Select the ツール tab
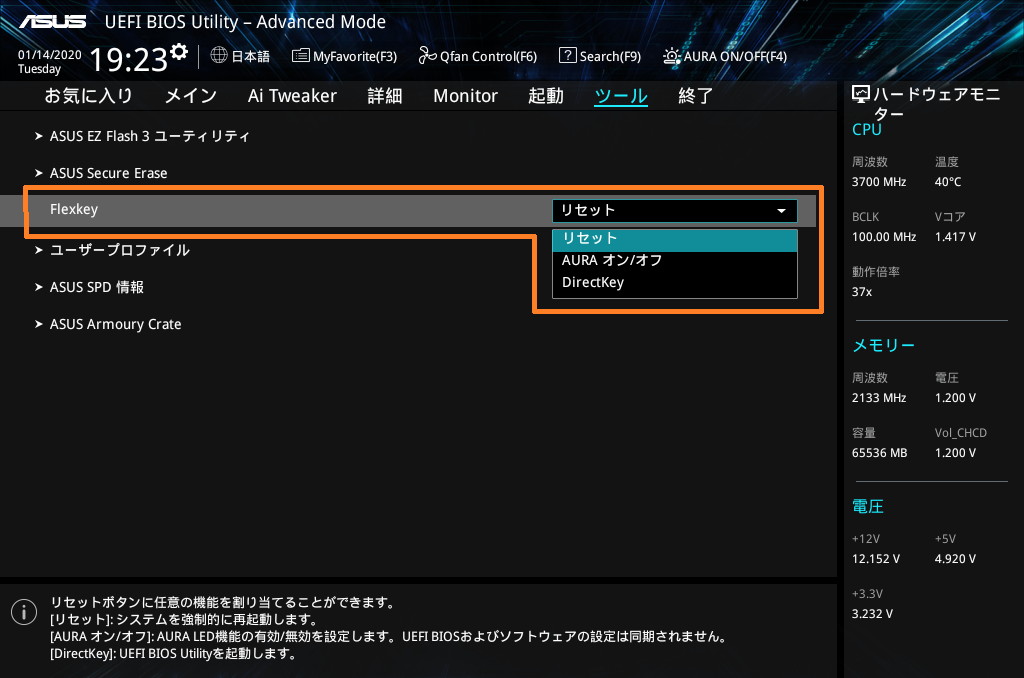 tap(621, 96)
